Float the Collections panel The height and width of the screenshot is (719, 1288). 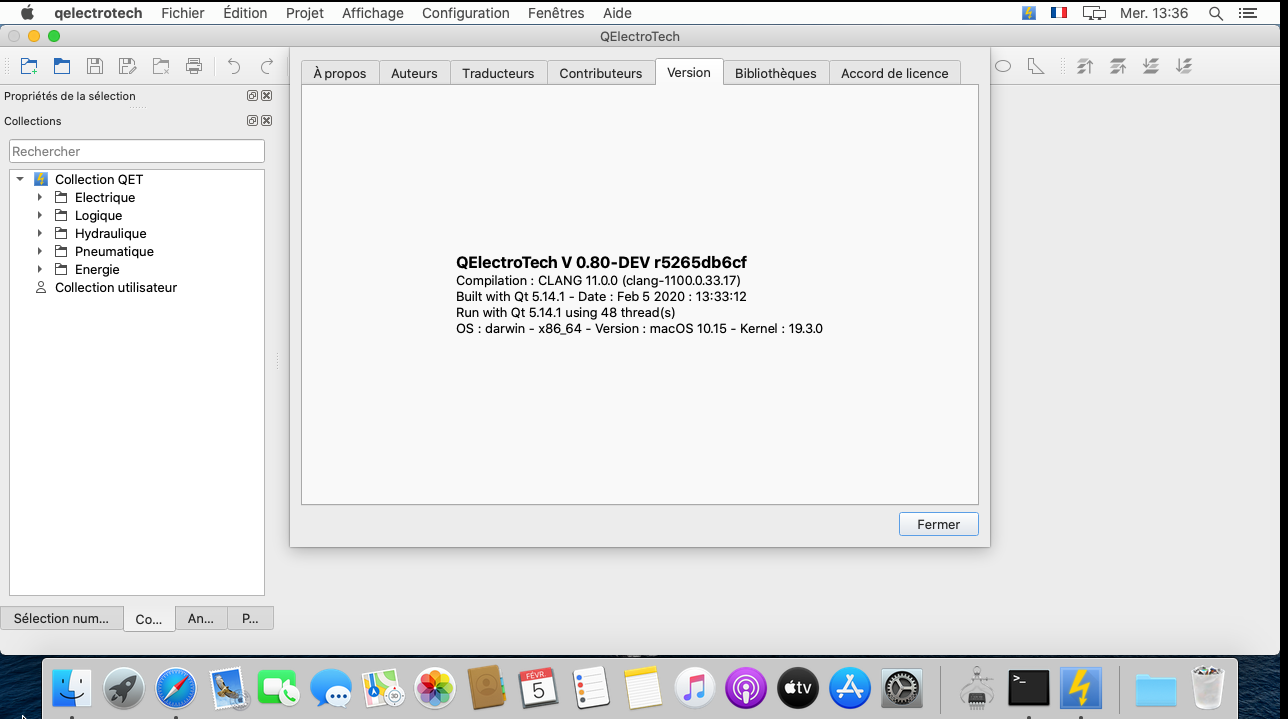253,121
